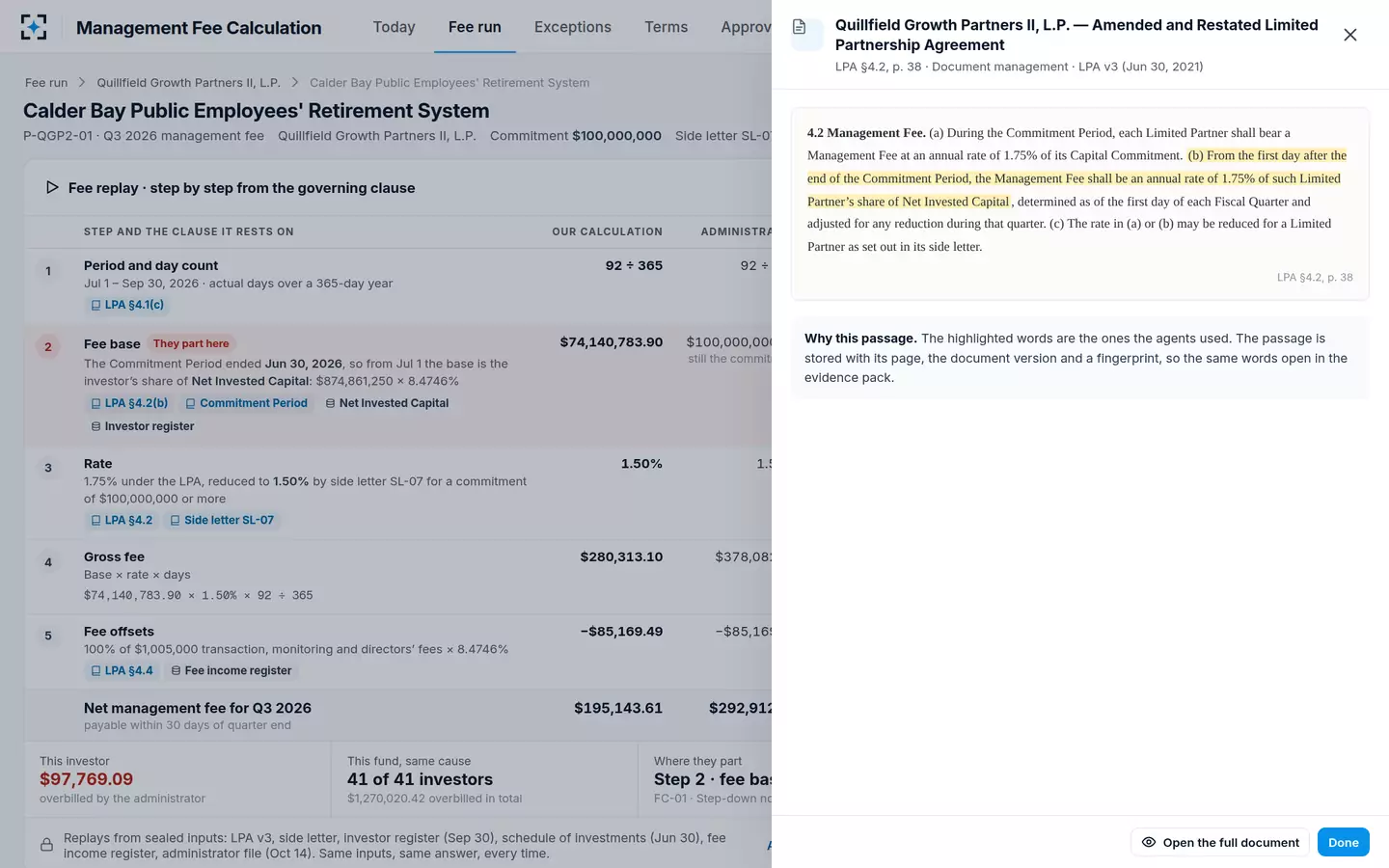Click the Fee income register chip

(x=231, y=670)
